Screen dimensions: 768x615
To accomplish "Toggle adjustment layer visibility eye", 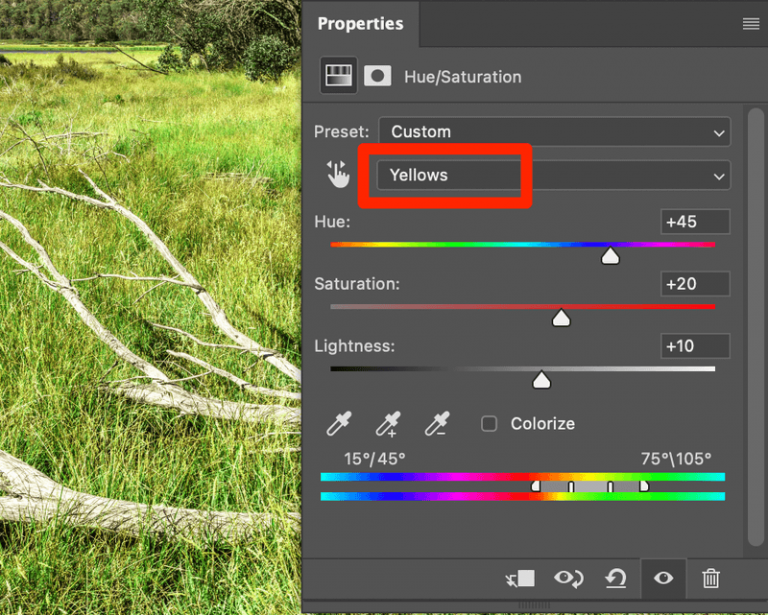I will pos(663,578).
